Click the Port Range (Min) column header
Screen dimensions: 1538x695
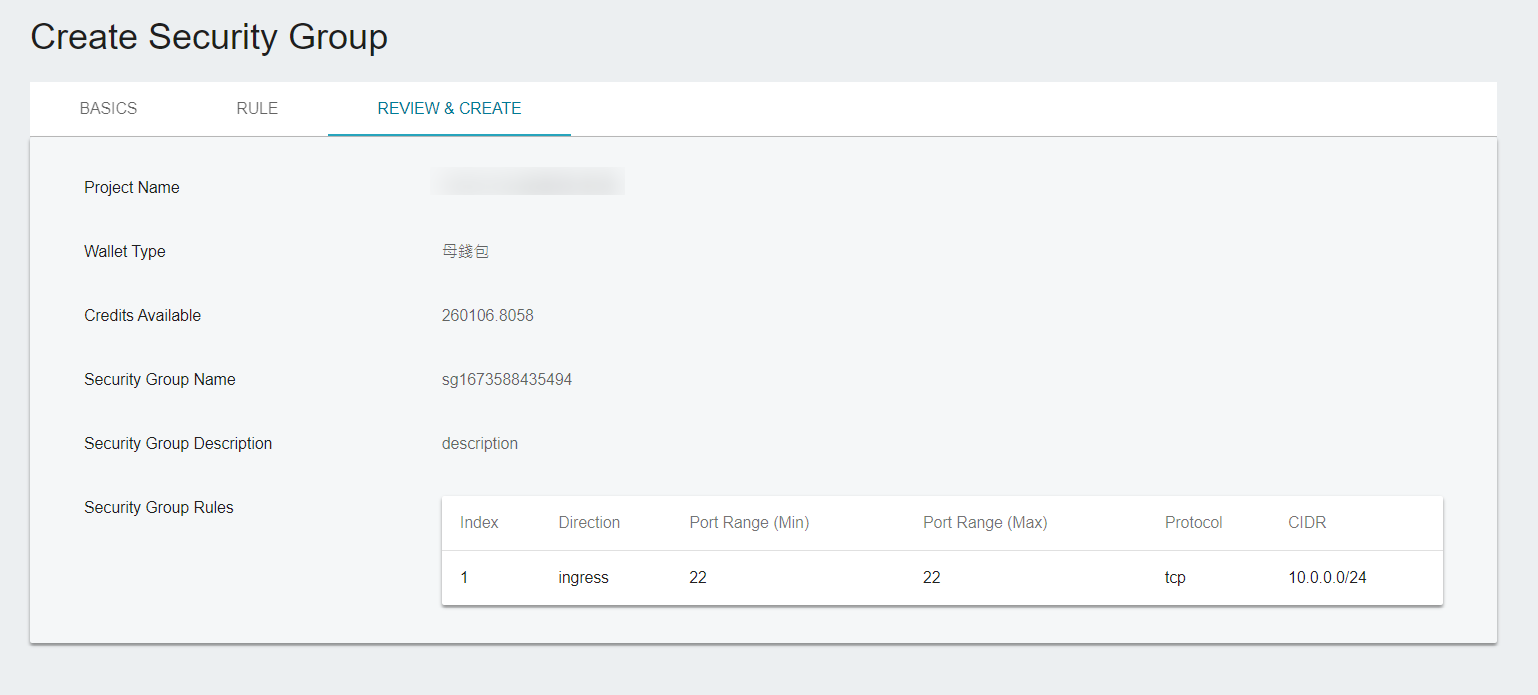click(x=749, y=522)
